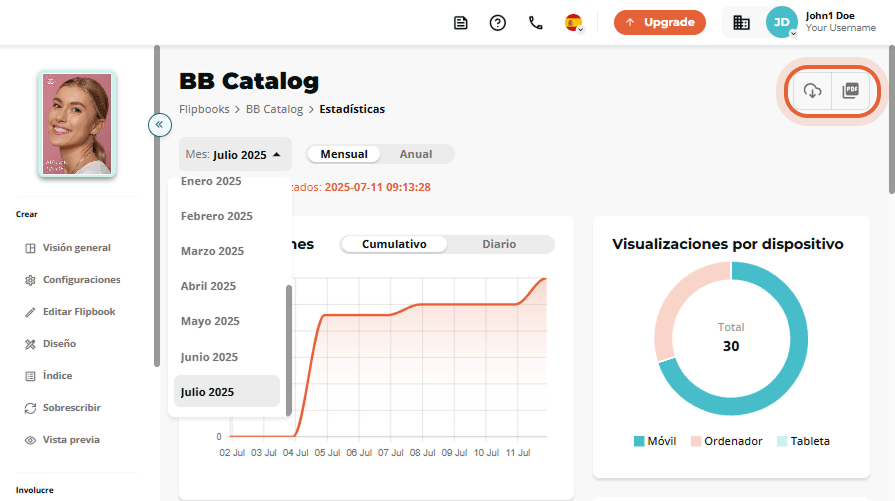Click the Editar Flipbook pencil icon

coord(30,312)
